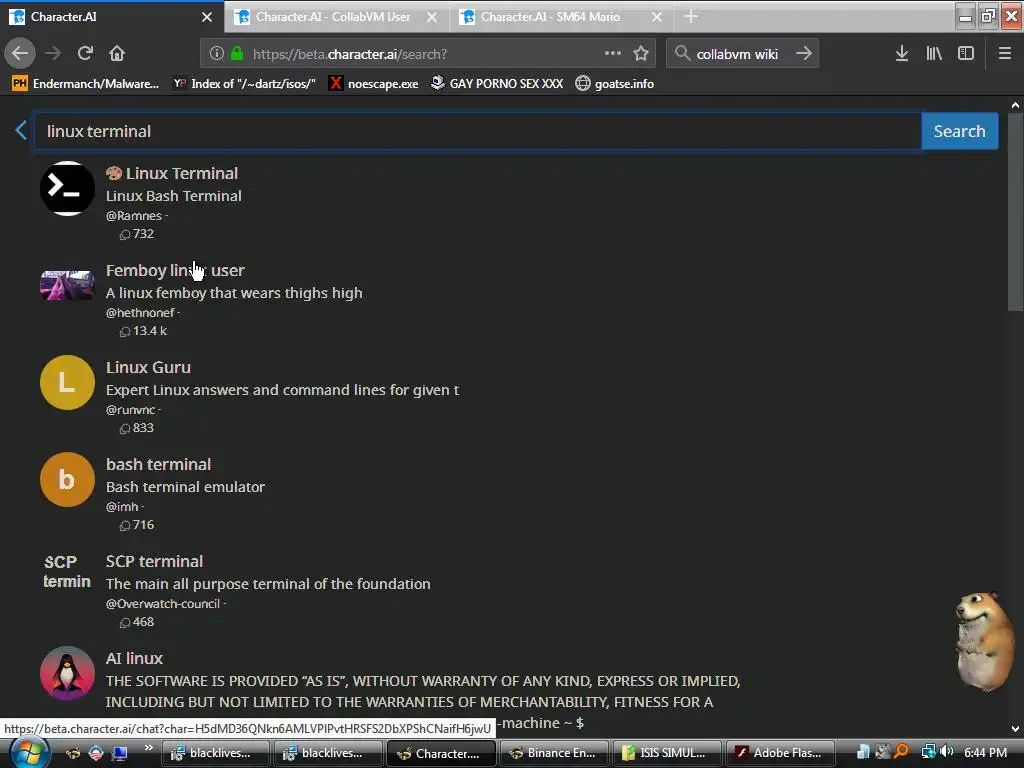Expand the quick launch chevron on taskbar
The width and height of the screenshot is (1024, 768).
(x=149, y=747)
